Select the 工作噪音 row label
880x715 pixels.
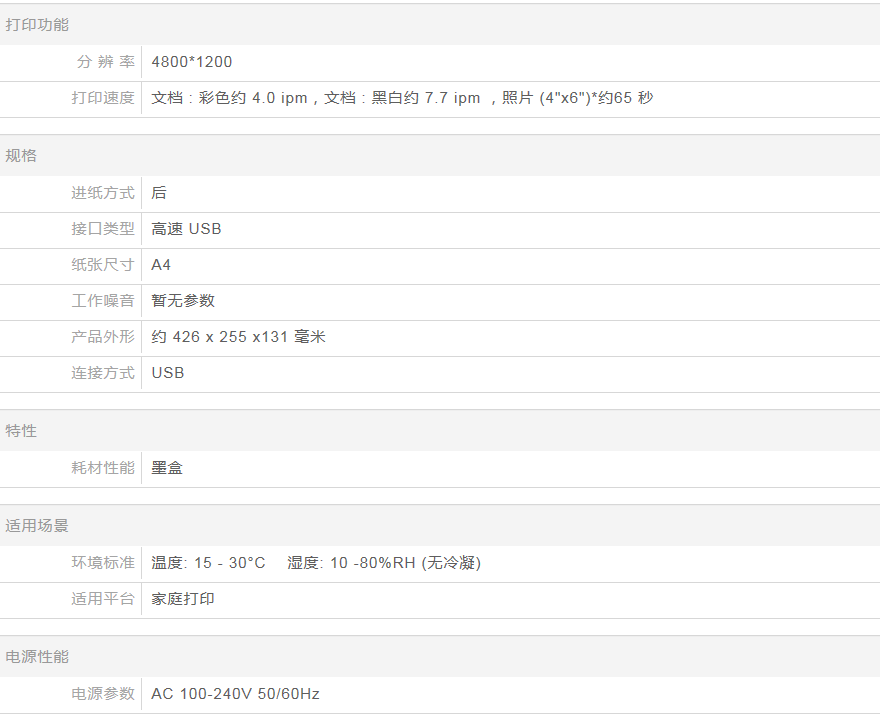pyautogui.click(x=102, y=301)
